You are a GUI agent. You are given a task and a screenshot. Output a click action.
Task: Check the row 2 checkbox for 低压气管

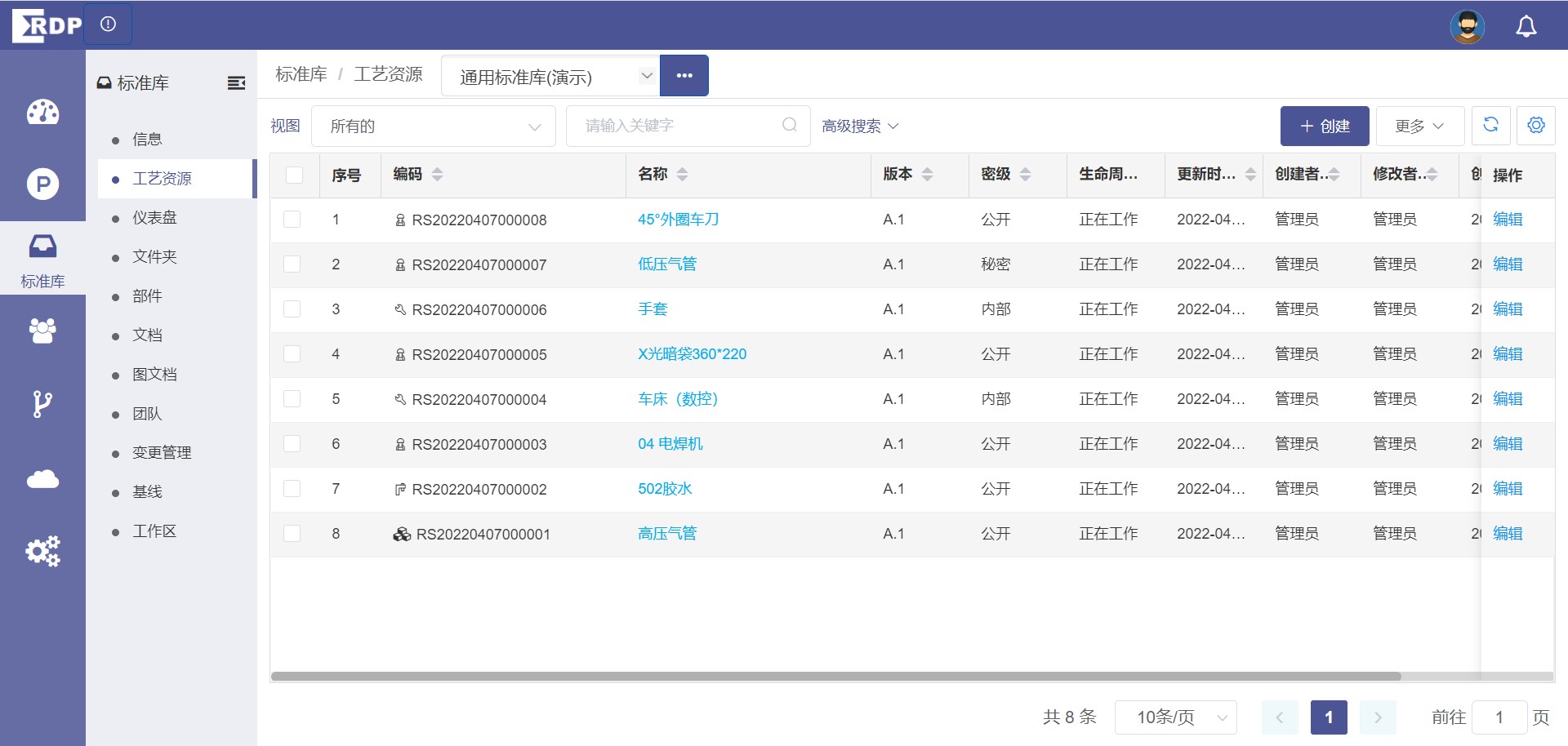[x=292, y=264]
